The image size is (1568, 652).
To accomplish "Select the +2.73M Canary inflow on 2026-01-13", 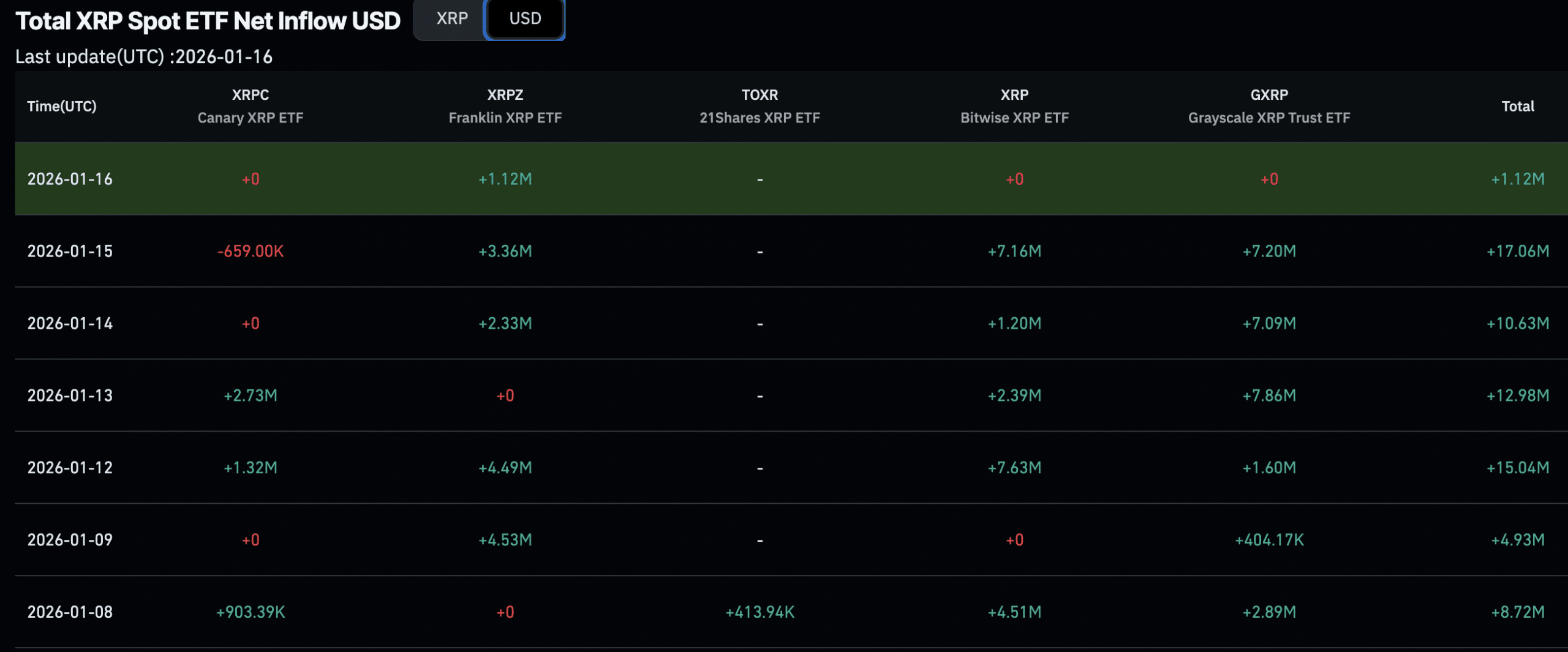I will click(251, 395).
